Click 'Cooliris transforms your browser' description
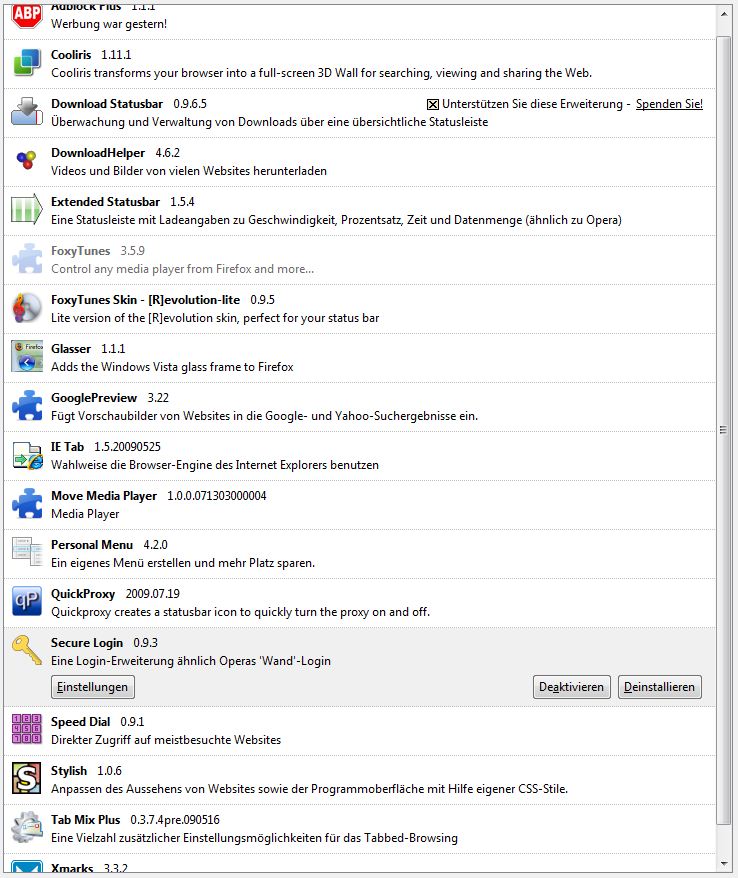738x878 pixels. (321, 73)
